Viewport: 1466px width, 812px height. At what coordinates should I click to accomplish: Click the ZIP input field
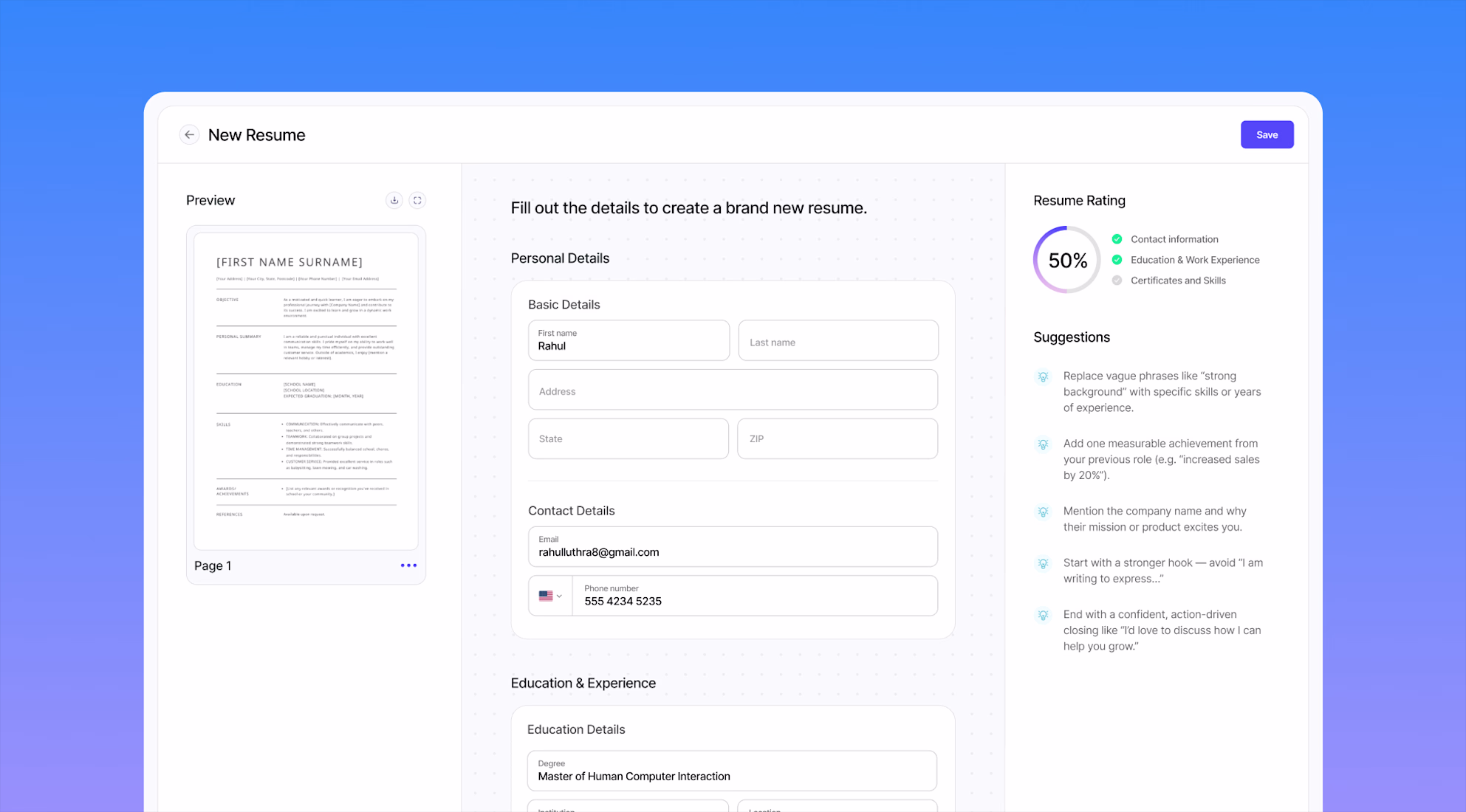(x=838, y=438)
